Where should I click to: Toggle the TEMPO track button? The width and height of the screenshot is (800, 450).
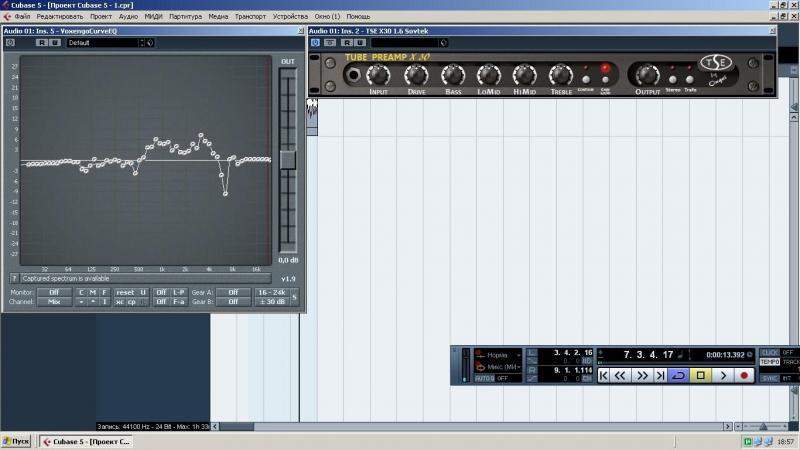click(769, 362)
